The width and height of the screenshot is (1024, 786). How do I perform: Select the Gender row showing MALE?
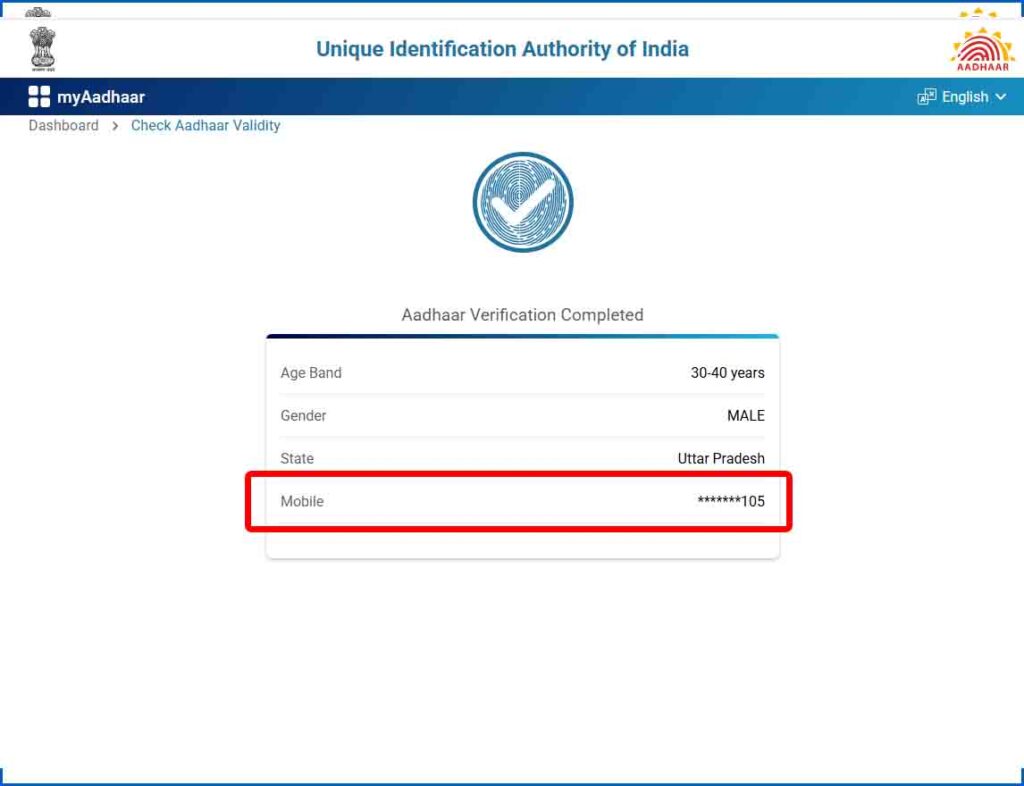[745, 415]
